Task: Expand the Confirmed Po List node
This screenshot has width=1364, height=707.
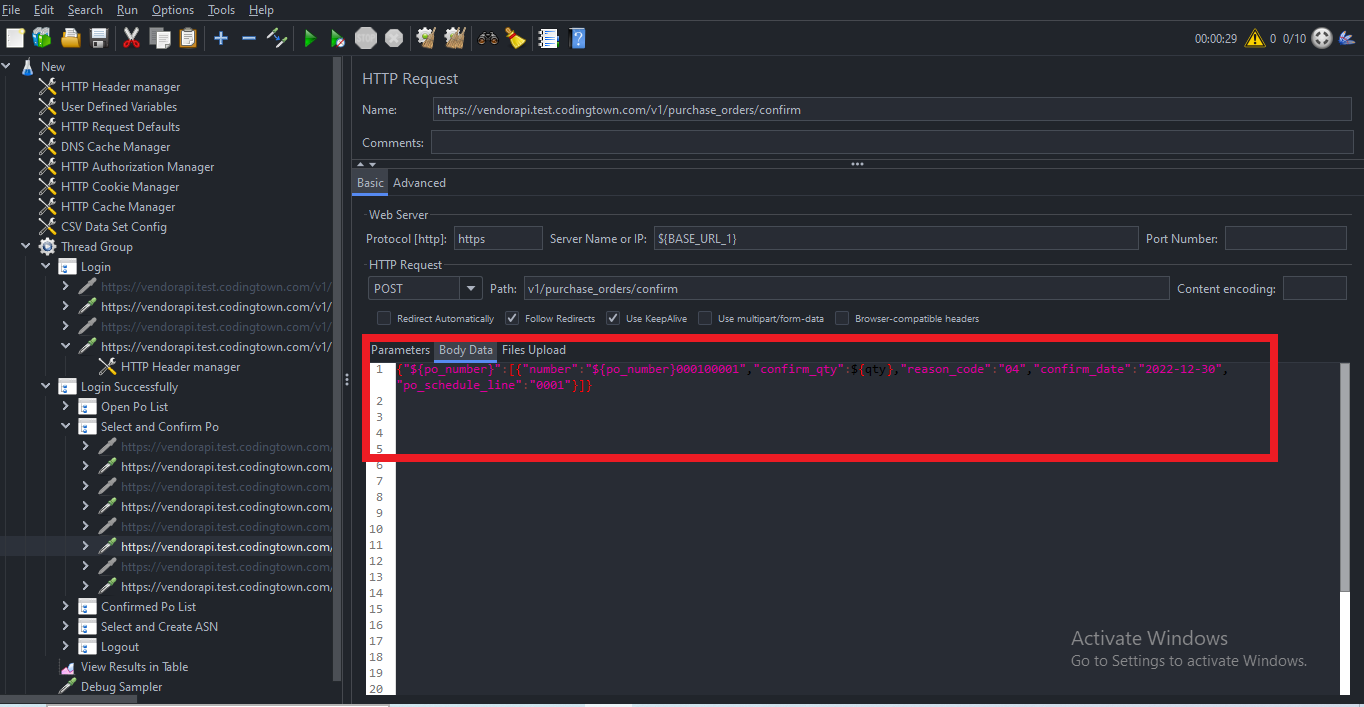Action: [x=65, y=607]
